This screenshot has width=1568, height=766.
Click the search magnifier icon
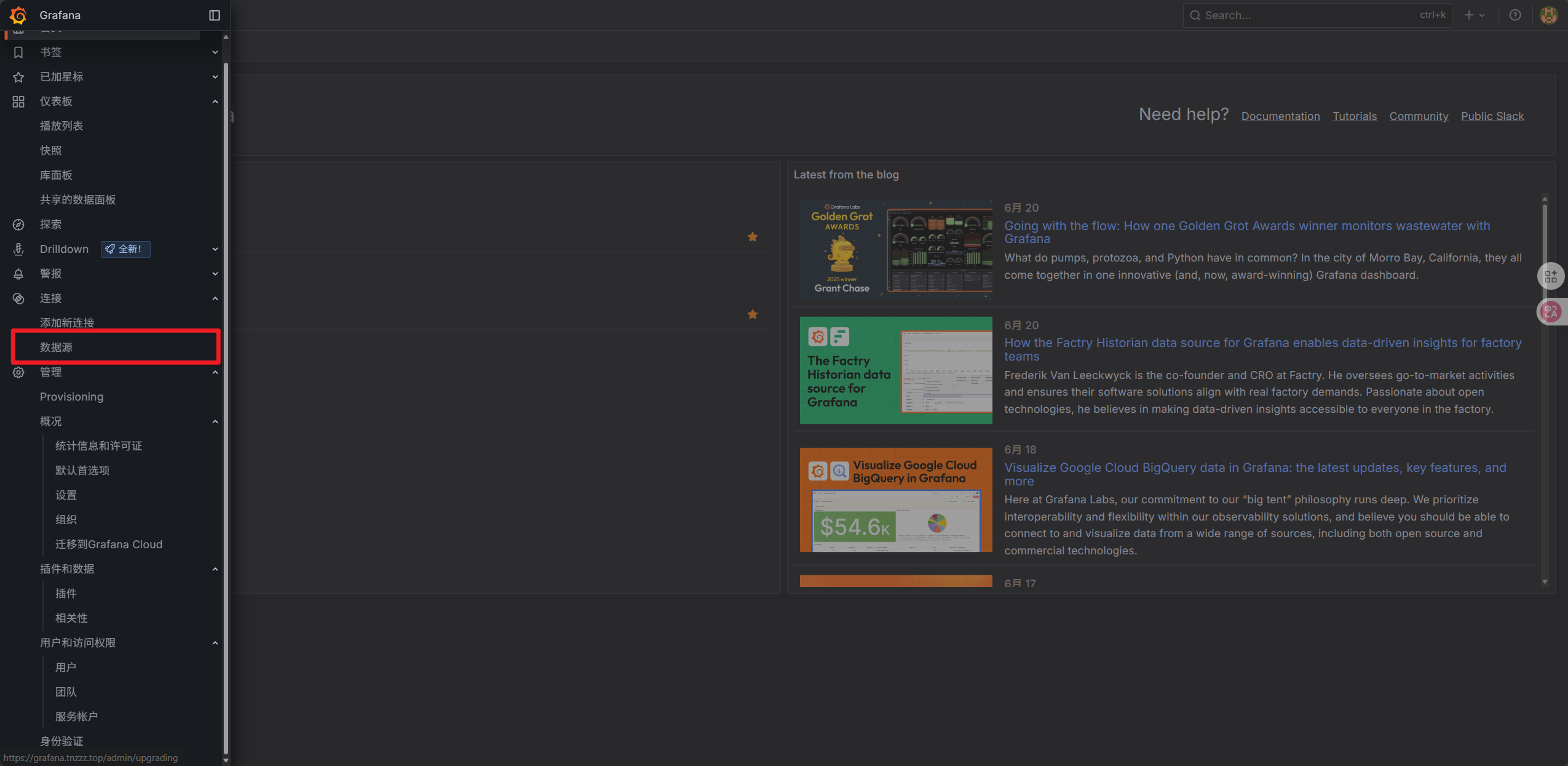pos(1195,15)
